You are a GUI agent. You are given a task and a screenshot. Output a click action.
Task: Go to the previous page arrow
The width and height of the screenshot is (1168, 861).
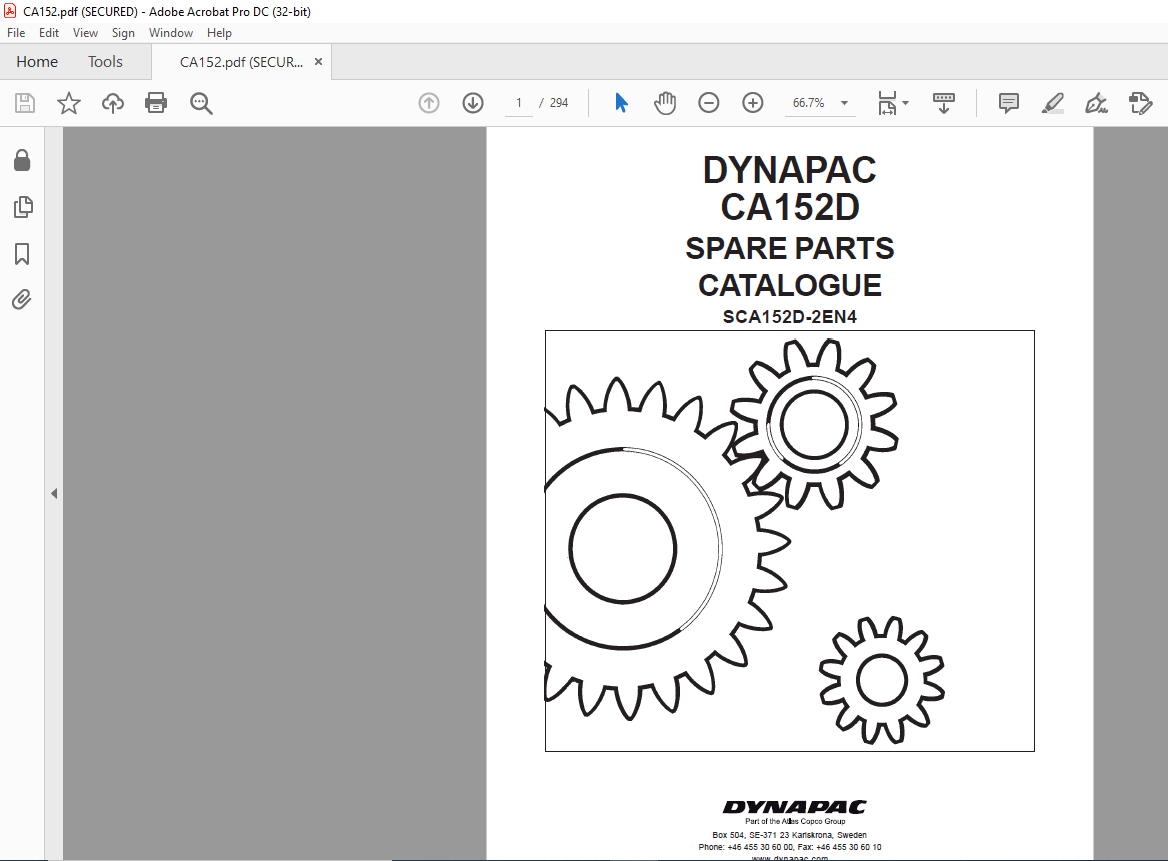click(x=429, y=103)
